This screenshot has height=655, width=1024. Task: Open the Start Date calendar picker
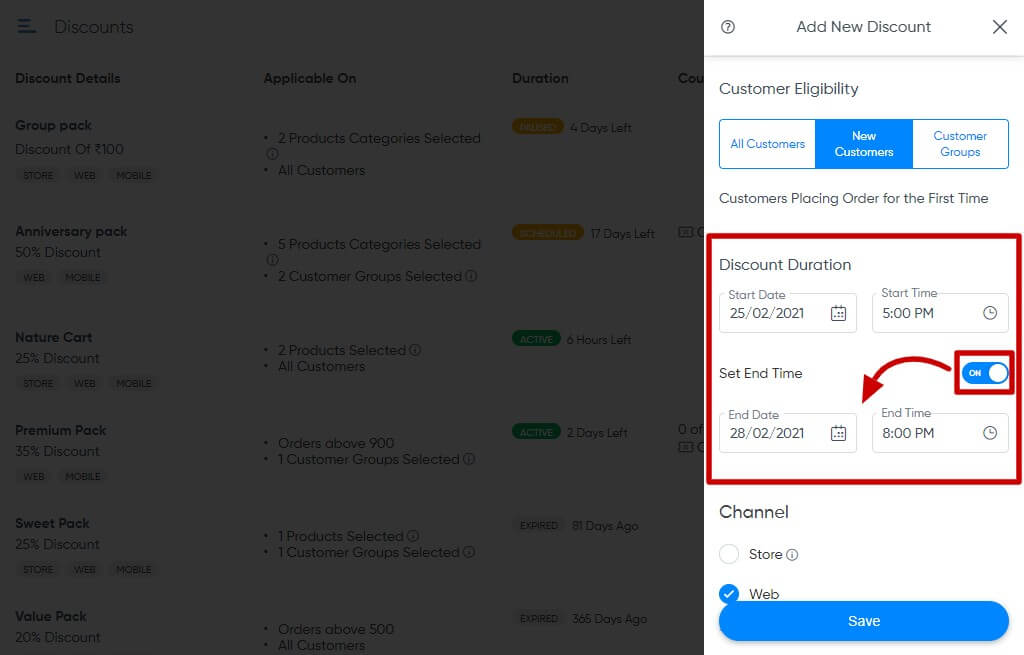point(838,313)
